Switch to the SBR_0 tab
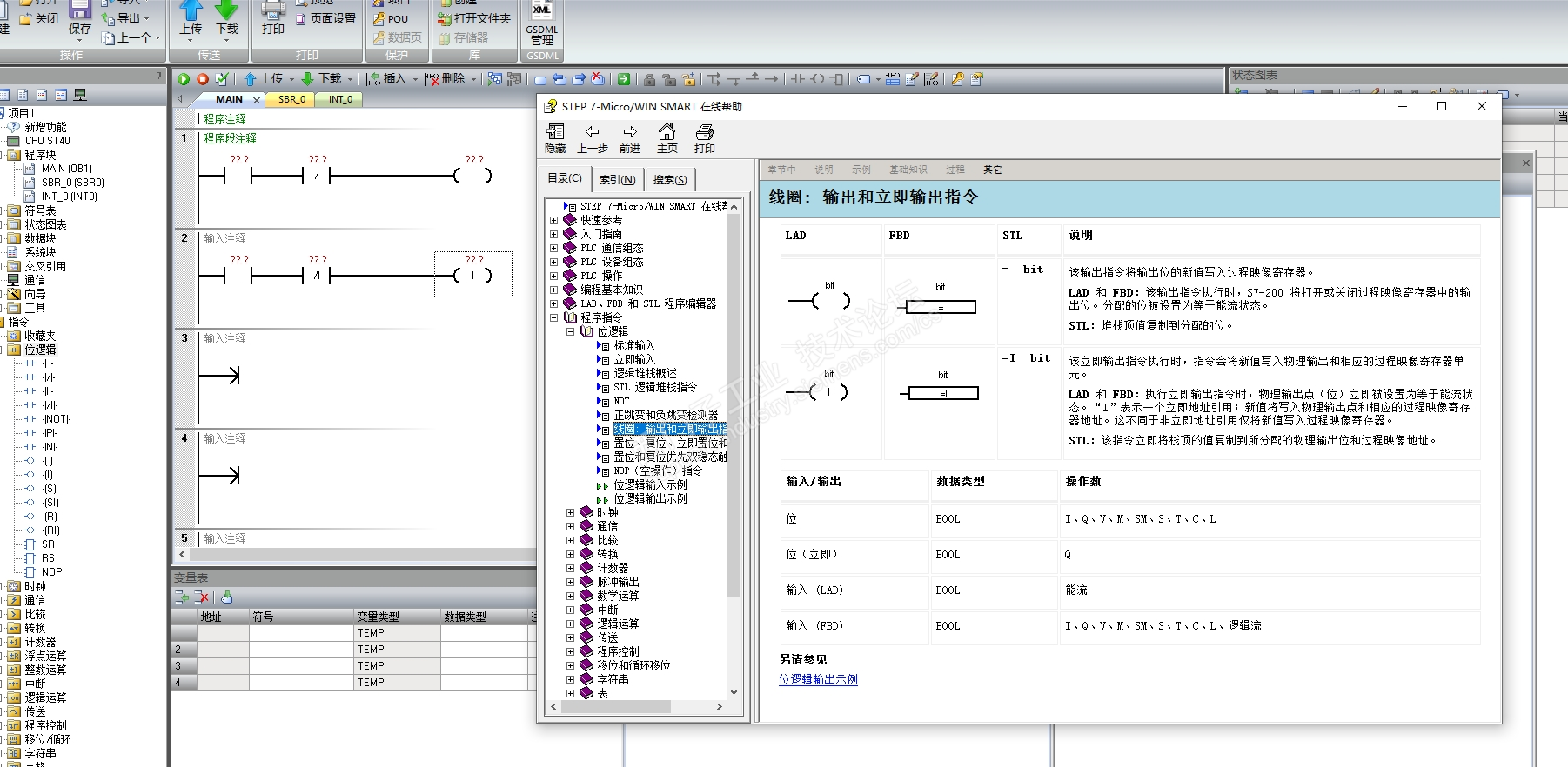The image size is (1568, 767). [x=291, y=99]
